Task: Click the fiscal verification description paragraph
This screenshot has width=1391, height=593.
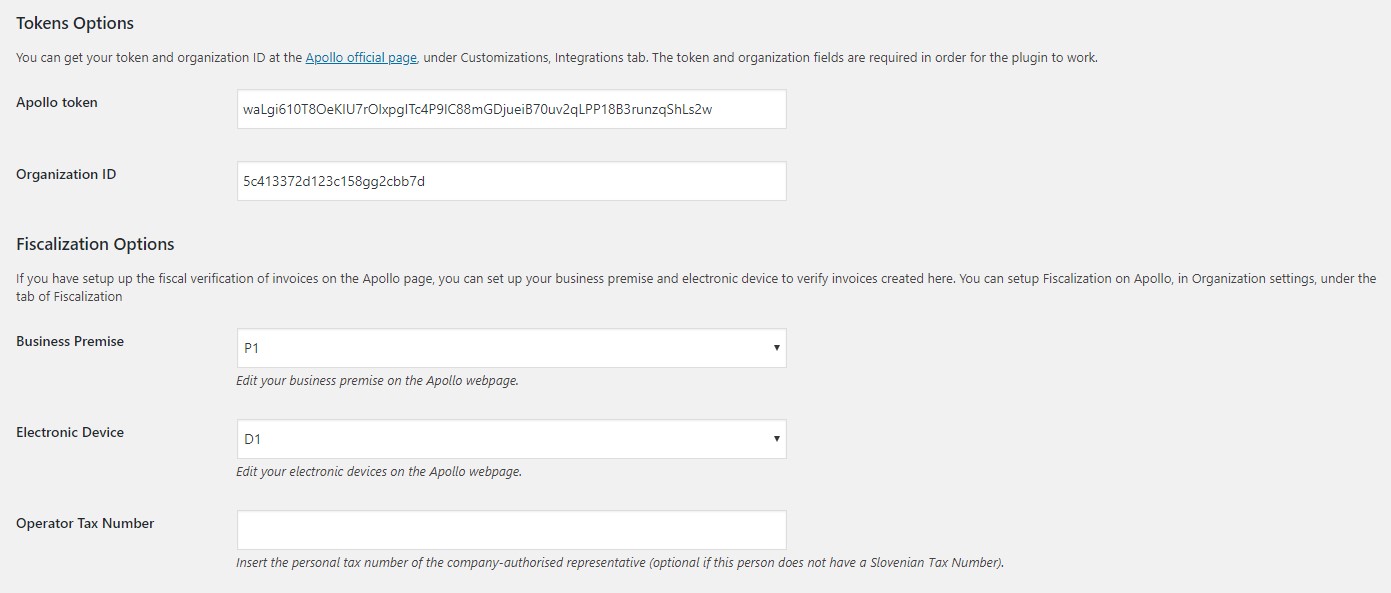Action: [696, 287]
